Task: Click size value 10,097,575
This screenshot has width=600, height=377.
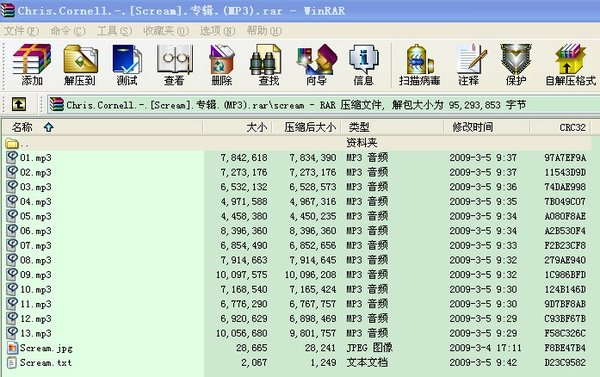Action: click(x=241, y=274)
